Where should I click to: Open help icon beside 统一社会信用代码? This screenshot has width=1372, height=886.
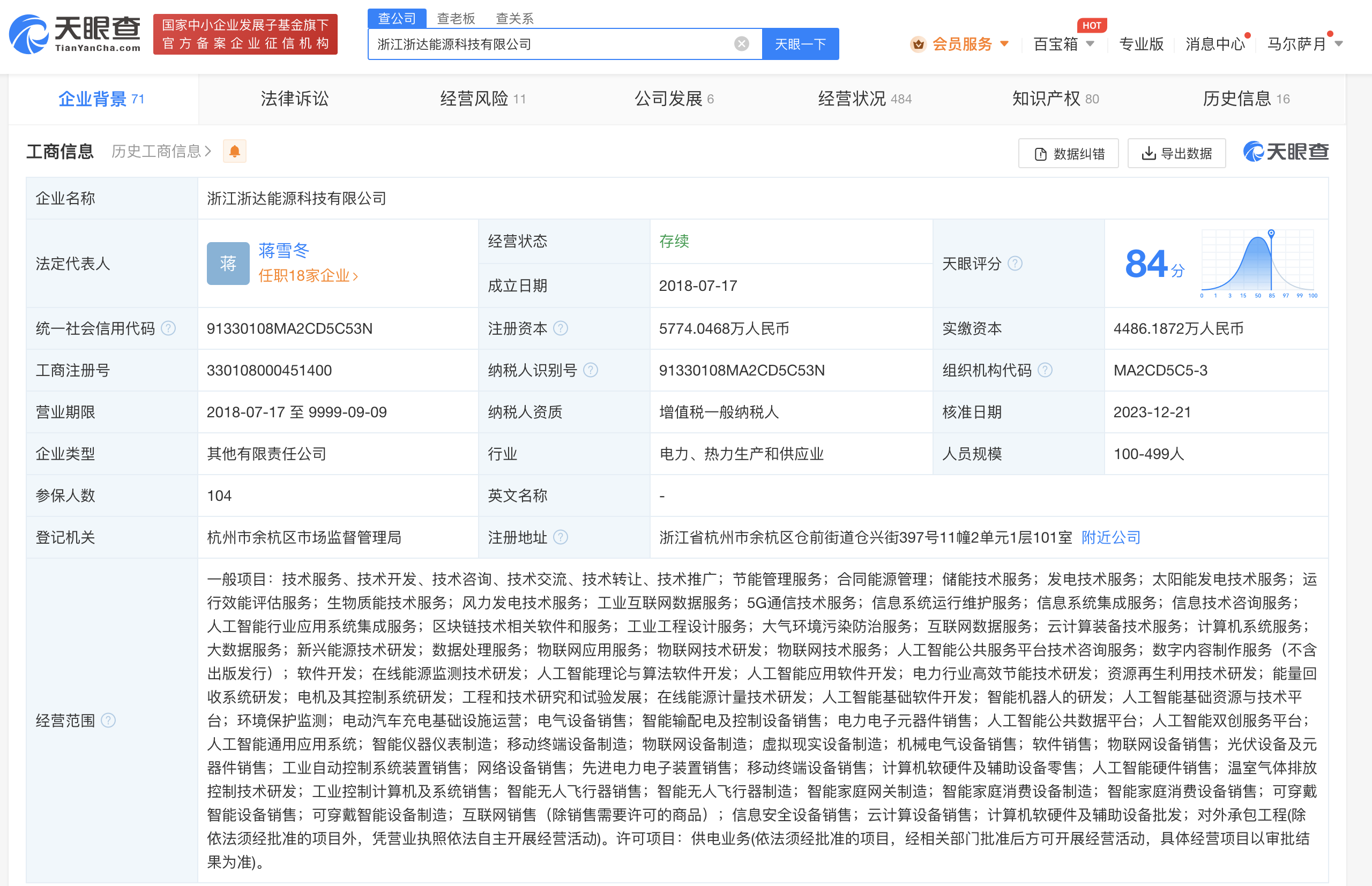click(x=168, y=328)
